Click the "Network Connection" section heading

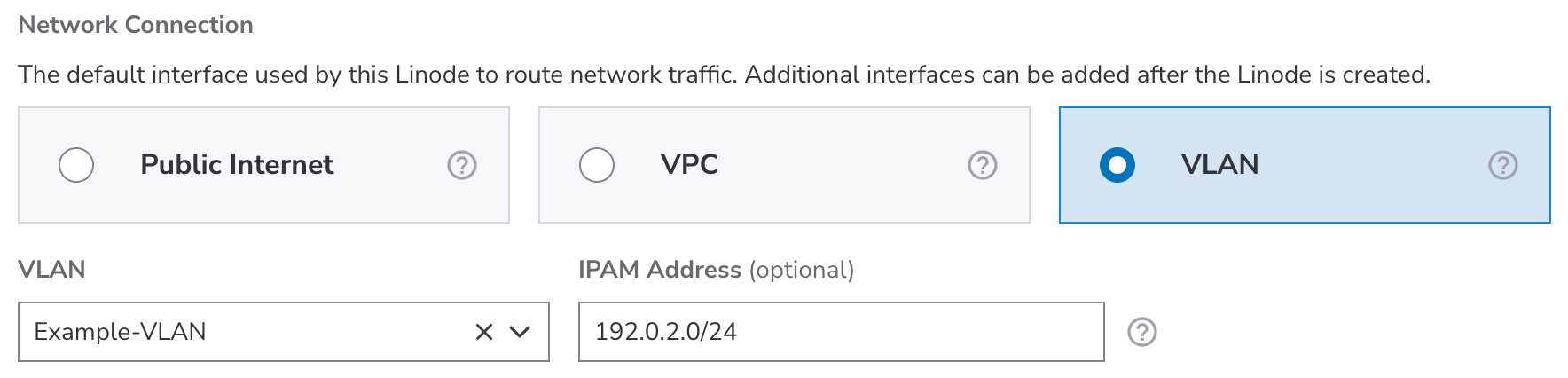coord(136,25)
